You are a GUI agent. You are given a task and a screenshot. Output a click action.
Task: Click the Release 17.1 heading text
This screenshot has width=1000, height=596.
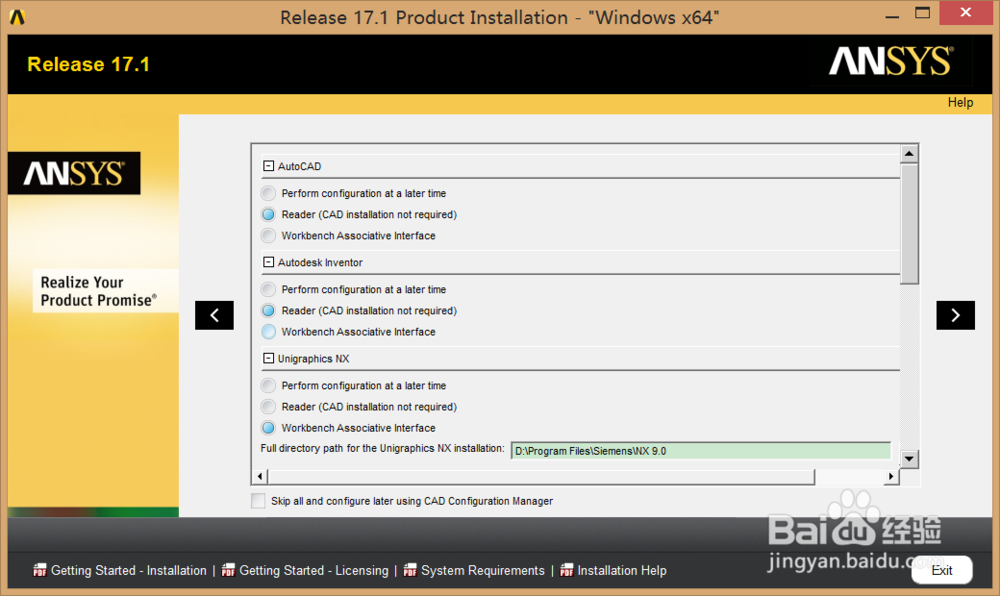[89, 64]
